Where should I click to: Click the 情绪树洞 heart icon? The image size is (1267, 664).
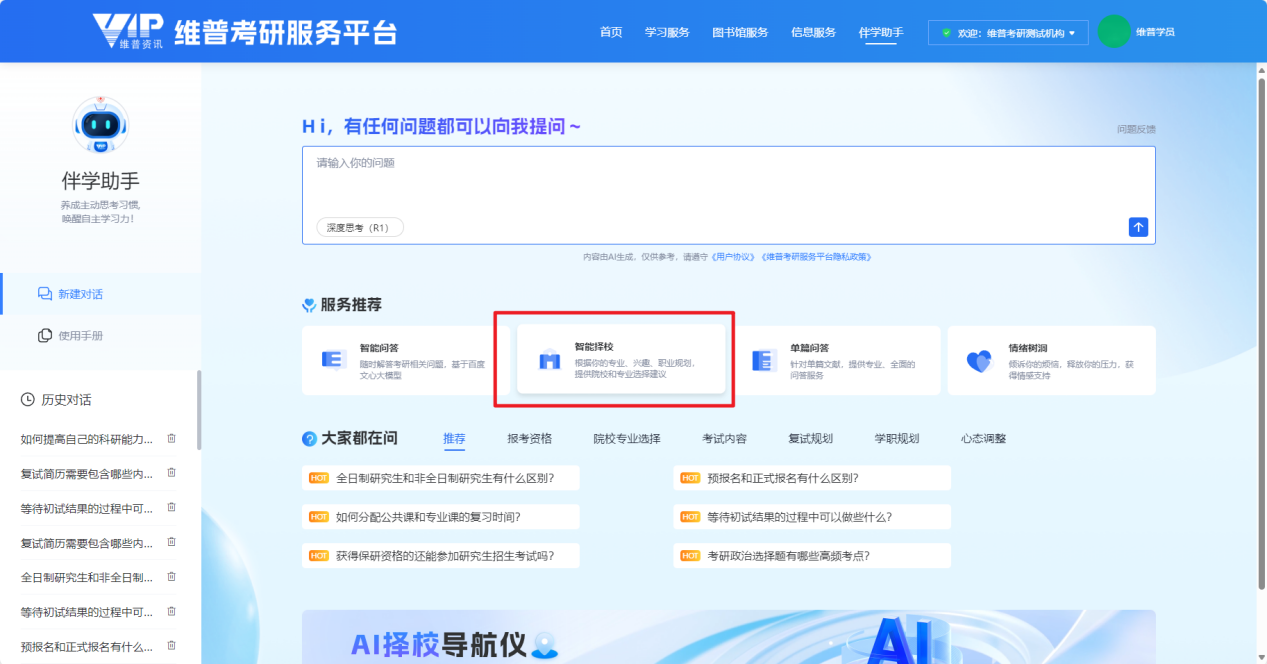[x=979, y=361]
